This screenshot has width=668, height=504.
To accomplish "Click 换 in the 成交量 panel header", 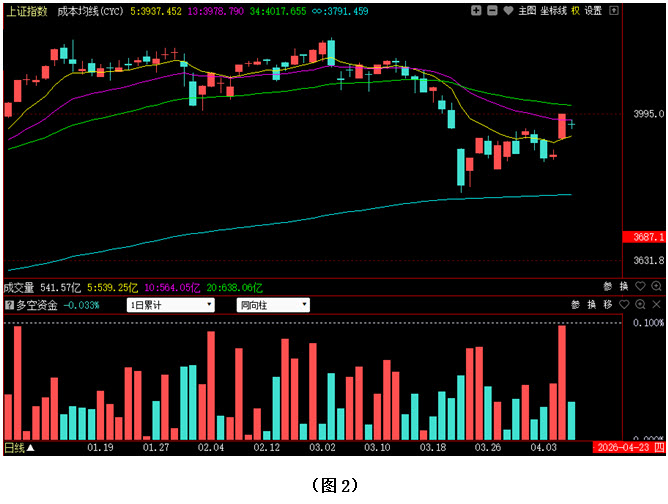I will (623, 287).
